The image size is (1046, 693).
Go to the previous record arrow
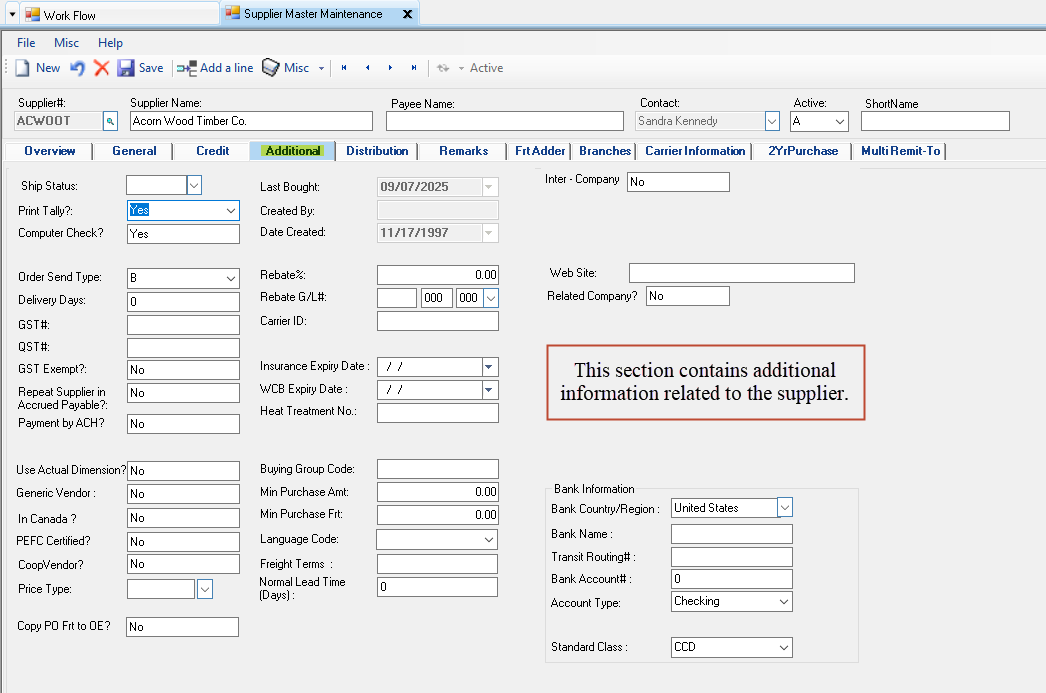point(367,68)
